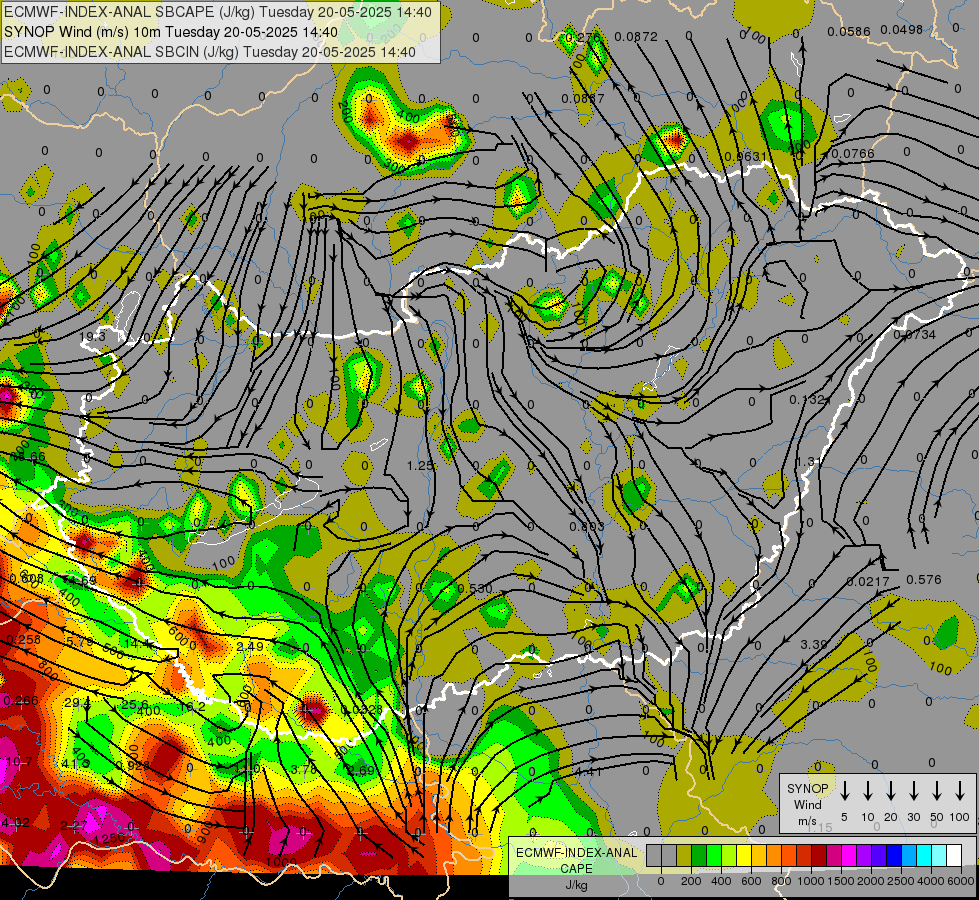The height and width of the screenshot is (900, 979).
Task: Click the 0.0586 value on the map
Action: point(849,31)
